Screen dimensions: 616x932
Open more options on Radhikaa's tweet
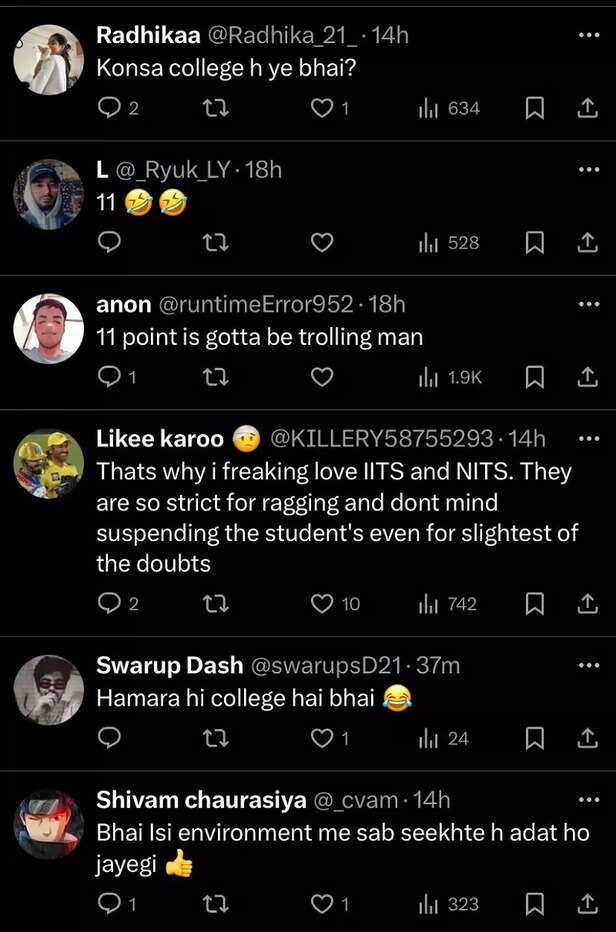point(588,34)
